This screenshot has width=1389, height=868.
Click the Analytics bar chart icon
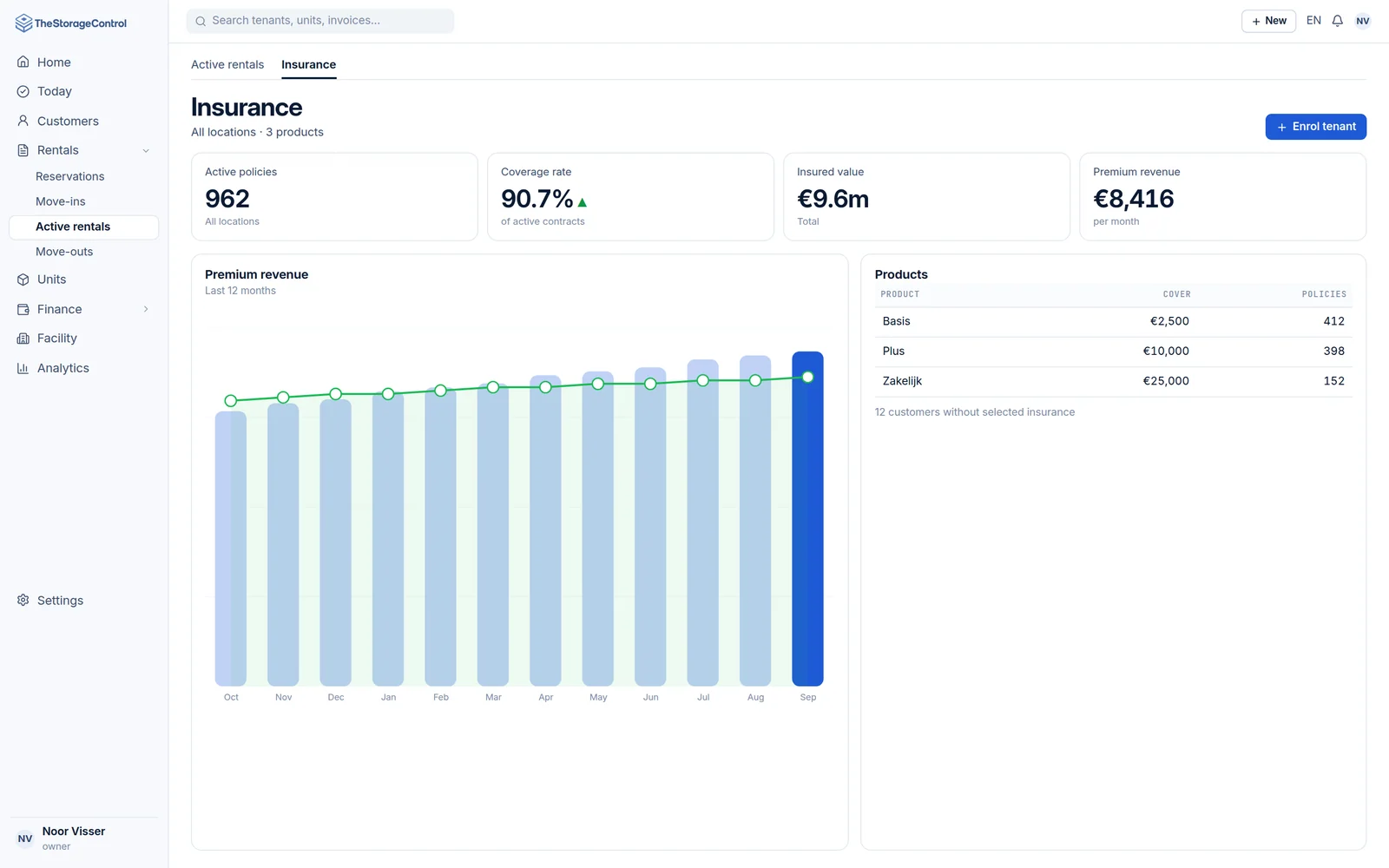pos(23,368)
